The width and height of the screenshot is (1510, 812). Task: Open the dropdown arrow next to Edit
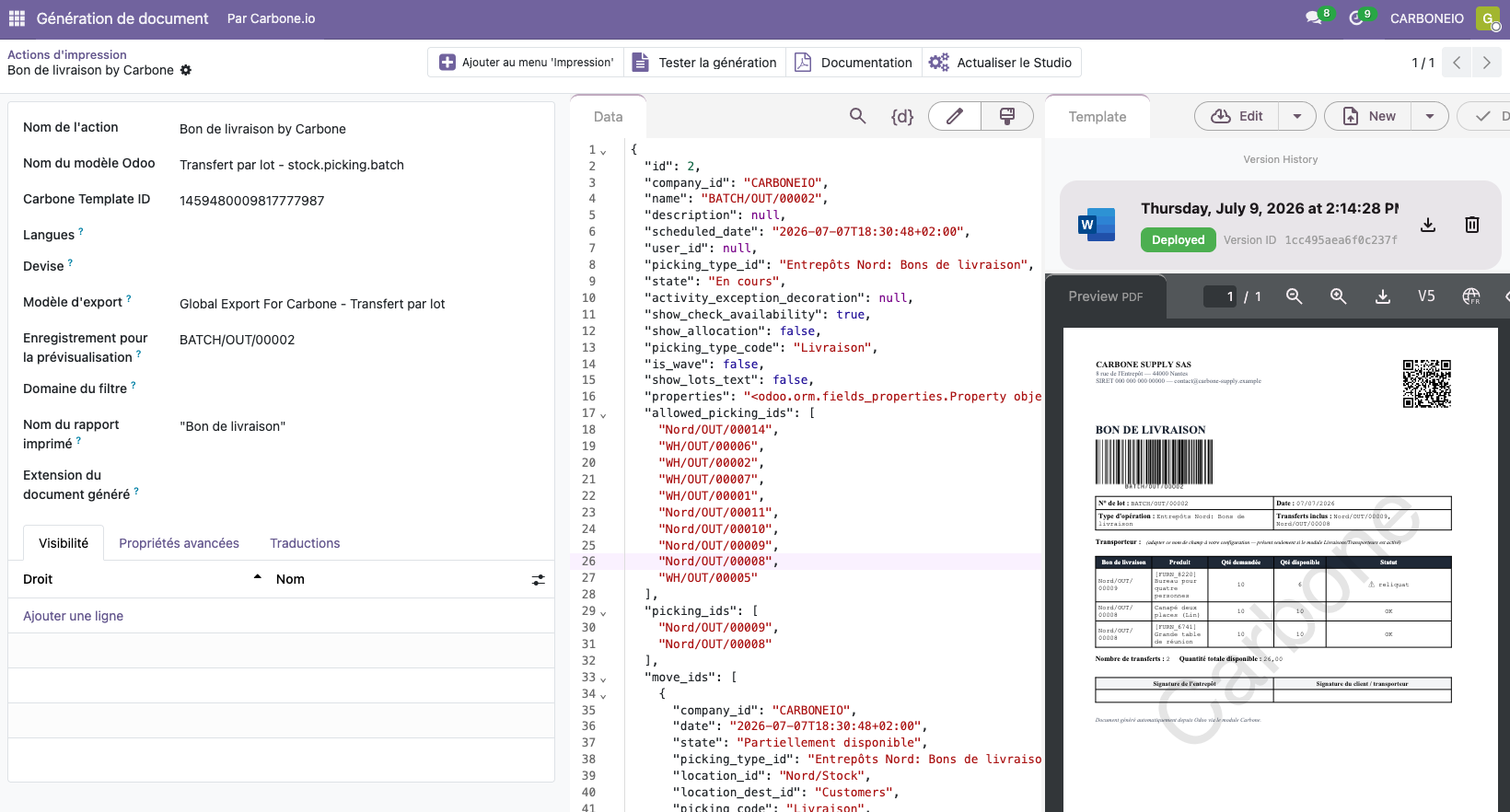tap(1297, 116)
